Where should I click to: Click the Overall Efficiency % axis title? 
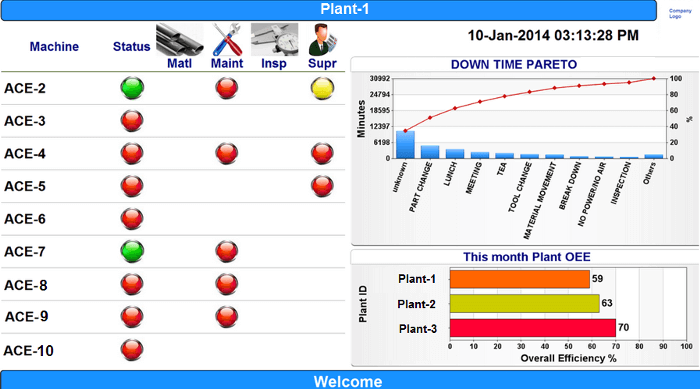click(568, 358)
